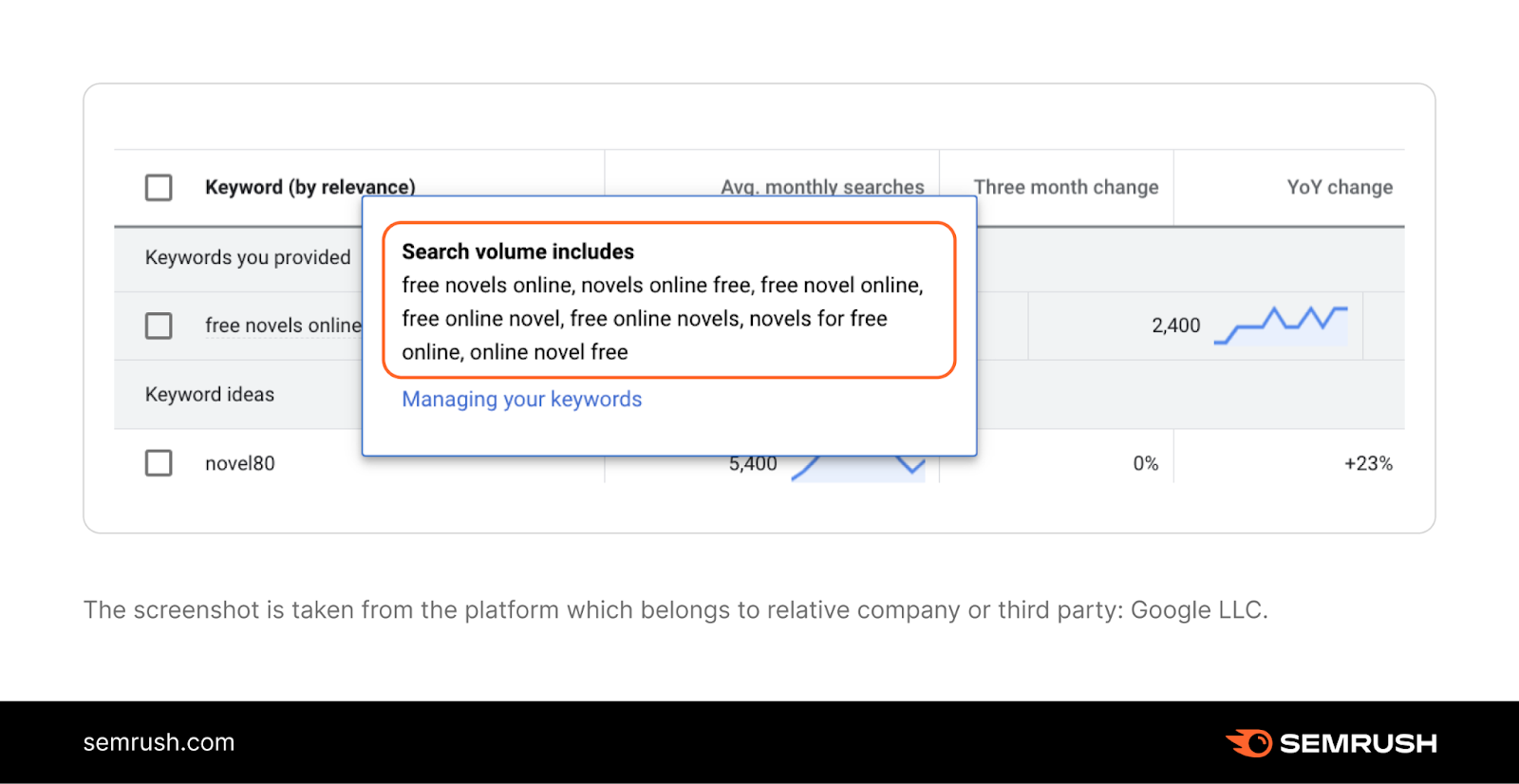Click the free novels online sparkline chart

coord(1281,325)
